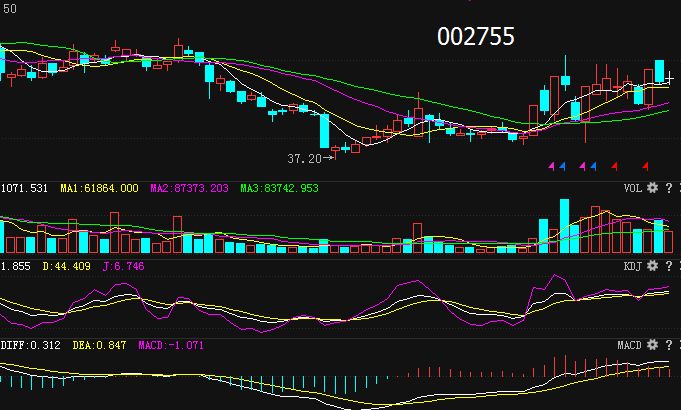Click the white crosshair plus on latest candle
The height and width of the screenshot is (410, 681).
coord(670,79)
